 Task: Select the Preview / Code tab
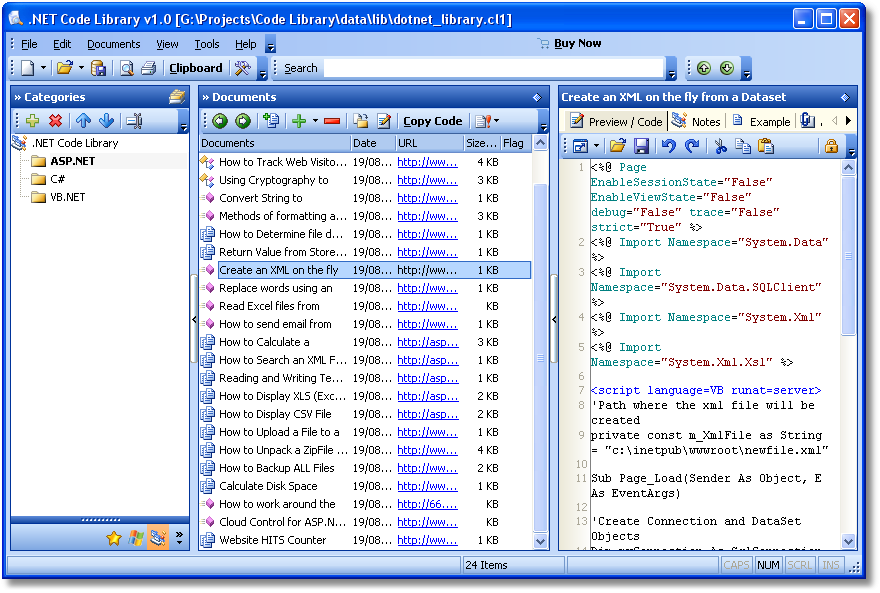[616, 121]
